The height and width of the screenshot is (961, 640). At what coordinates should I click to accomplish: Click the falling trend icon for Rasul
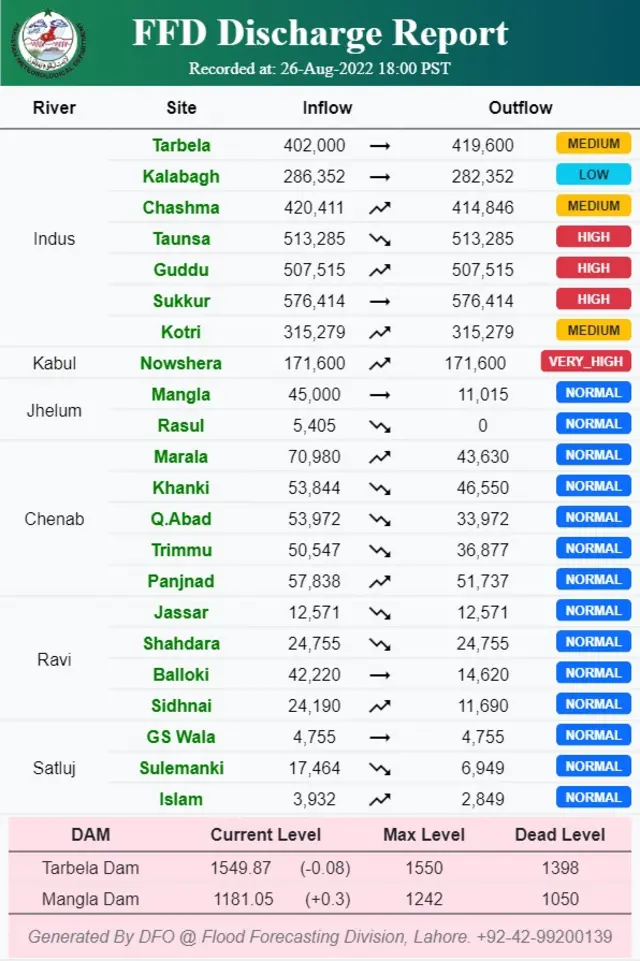[380, 427]
